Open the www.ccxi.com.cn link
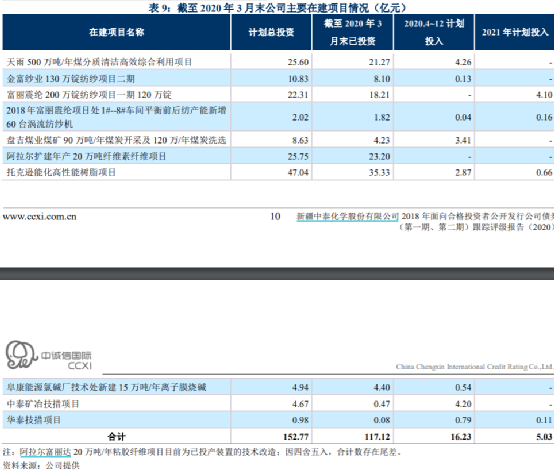The image size is (554, 471). tap(39, 217)
